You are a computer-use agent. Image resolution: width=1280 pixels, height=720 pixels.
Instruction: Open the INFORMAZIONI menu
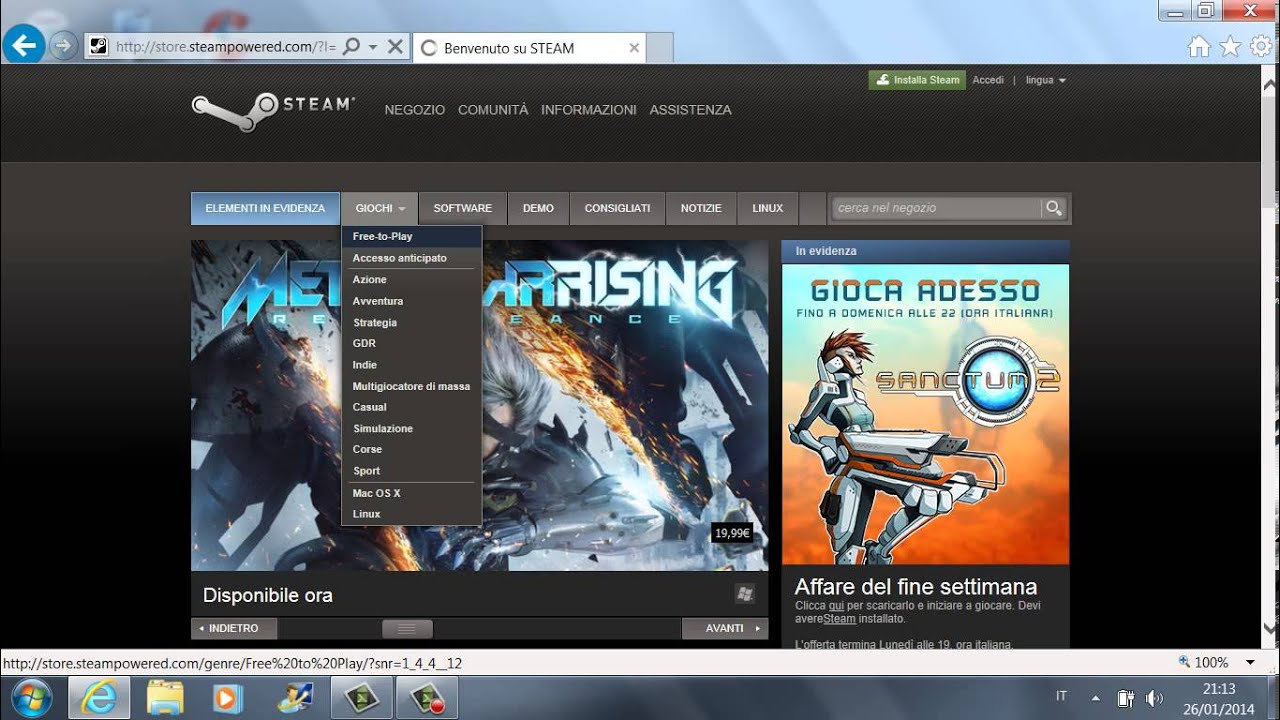pyautogui.click(x=589, y=110)
